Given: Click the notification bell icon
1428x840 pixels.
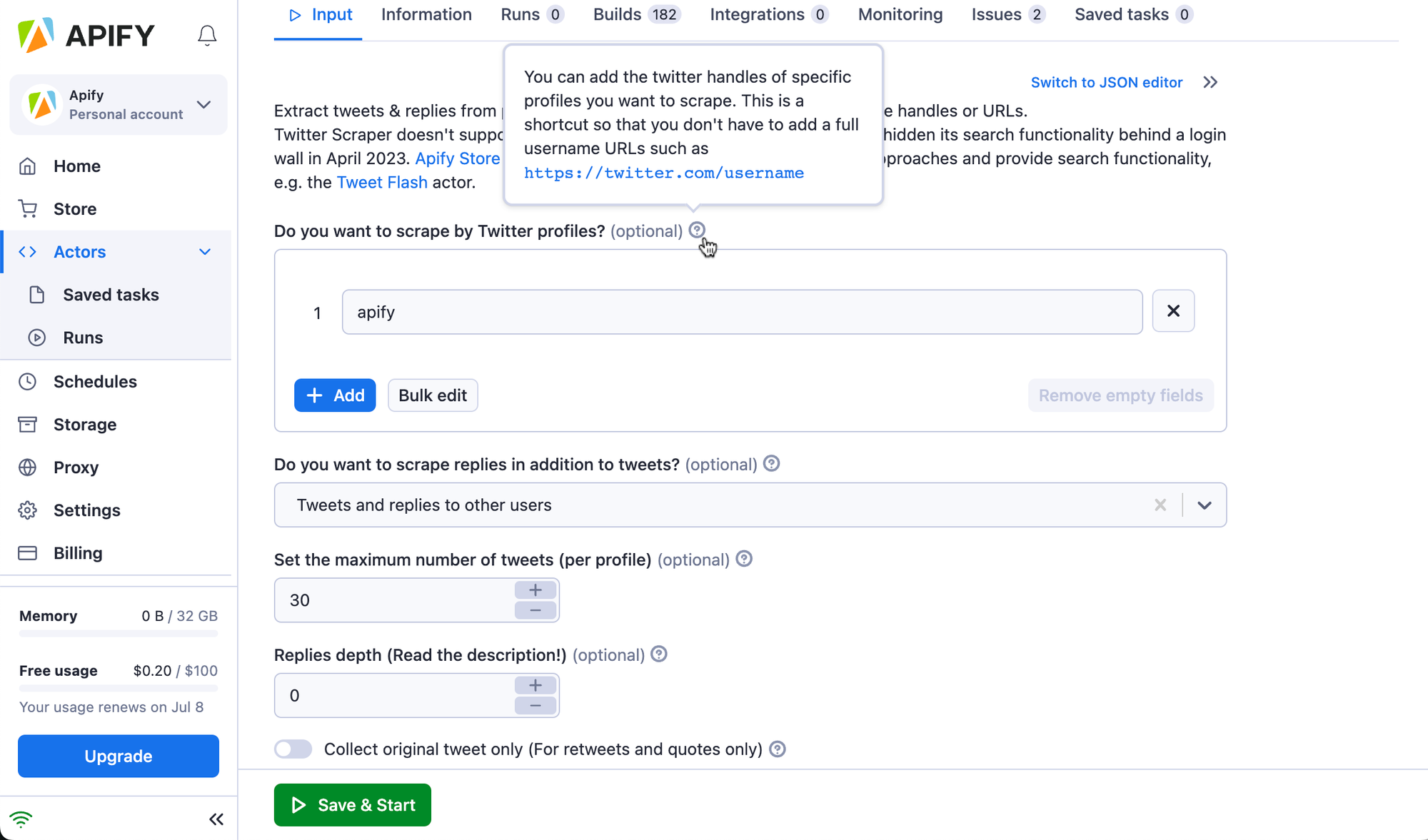Looking at the screenshot, I should (x=207, y=35).
